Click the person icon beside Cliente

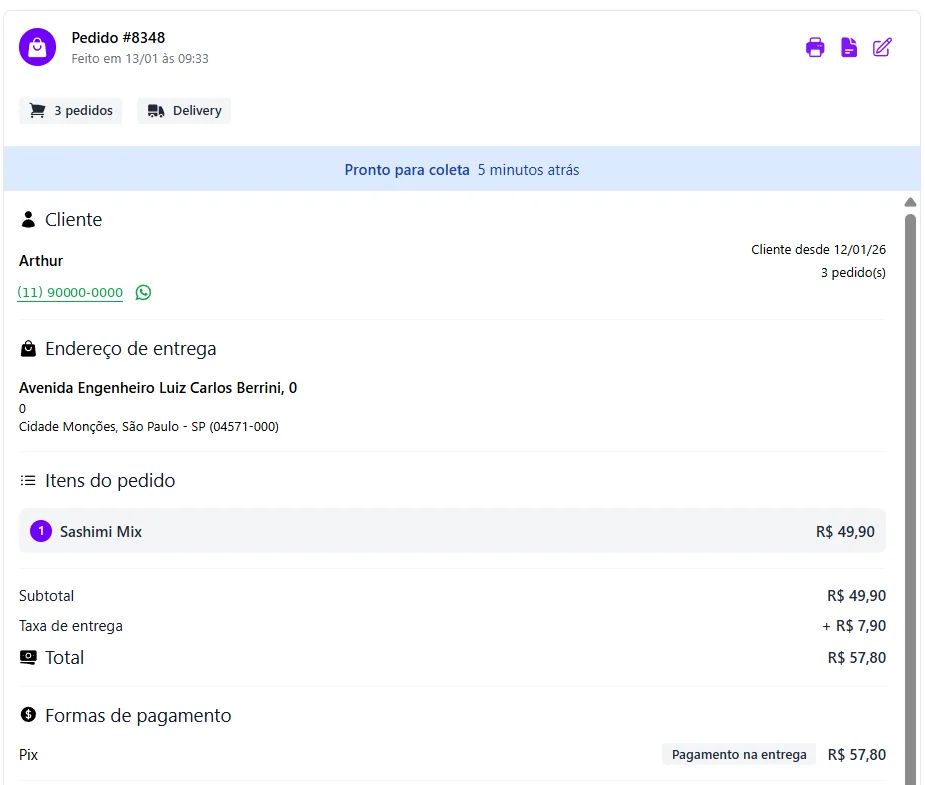(28, 219)
